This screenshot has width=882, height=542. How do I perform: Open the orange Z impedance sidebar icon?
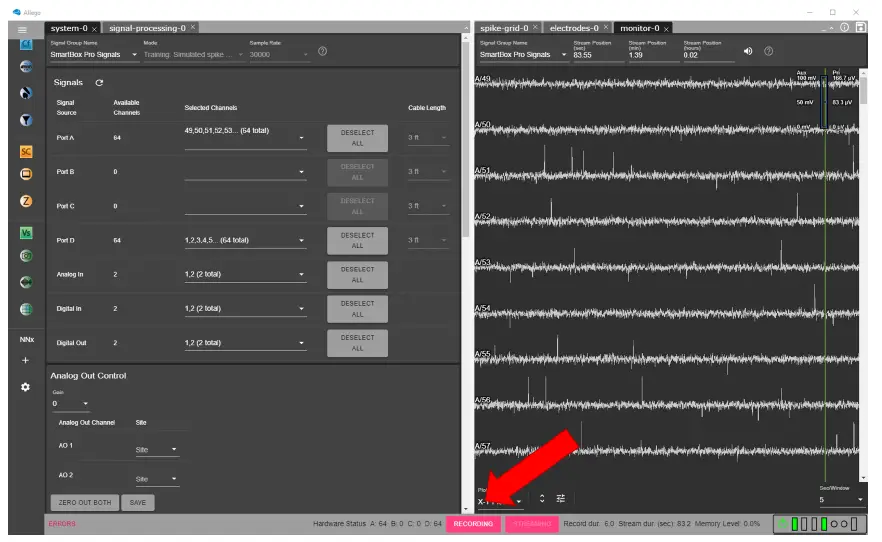coord(26,201)
